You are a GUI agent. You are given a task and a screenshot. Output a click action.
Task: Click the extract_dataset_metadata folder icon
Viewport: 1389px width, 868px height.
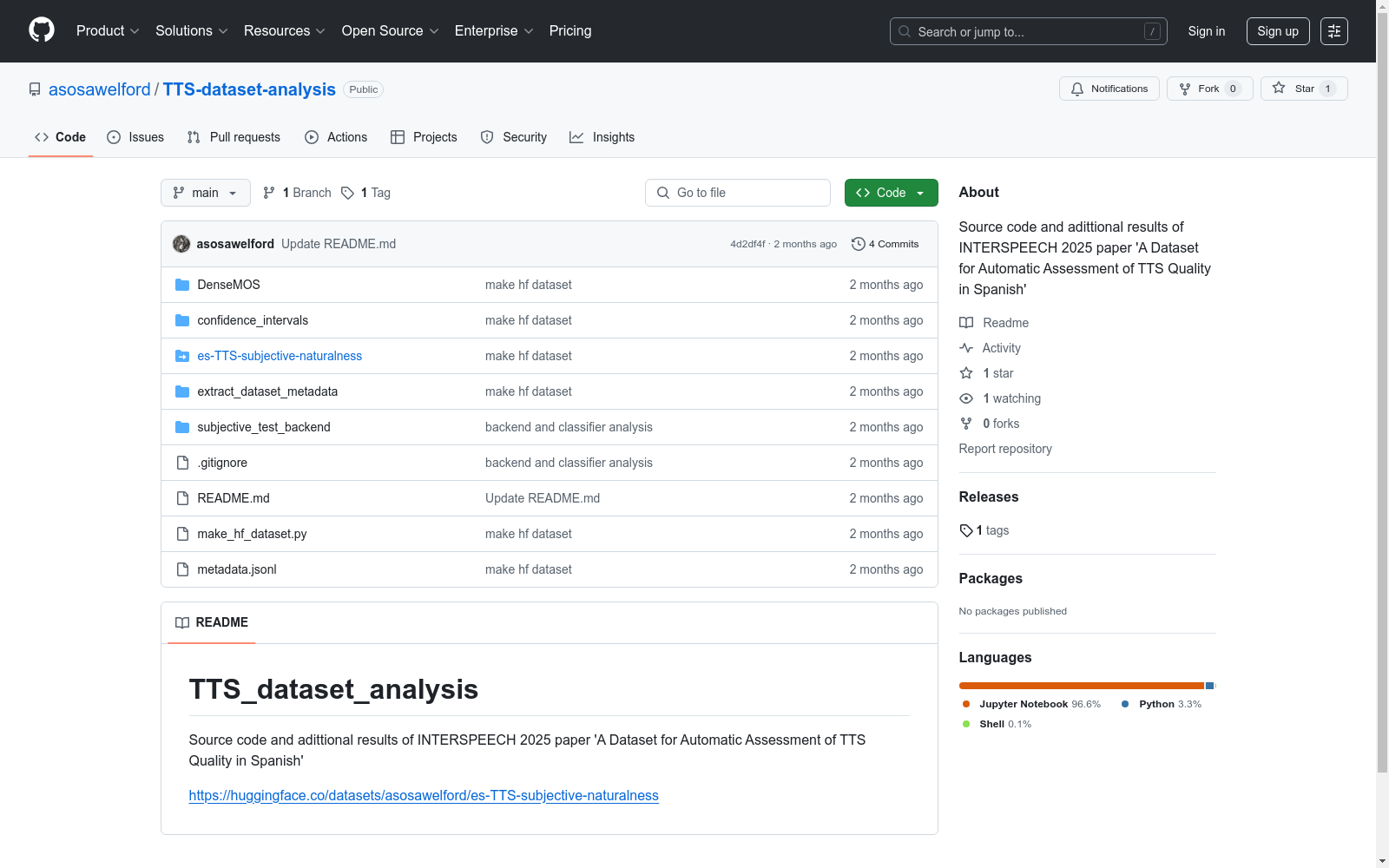point(182,391)
